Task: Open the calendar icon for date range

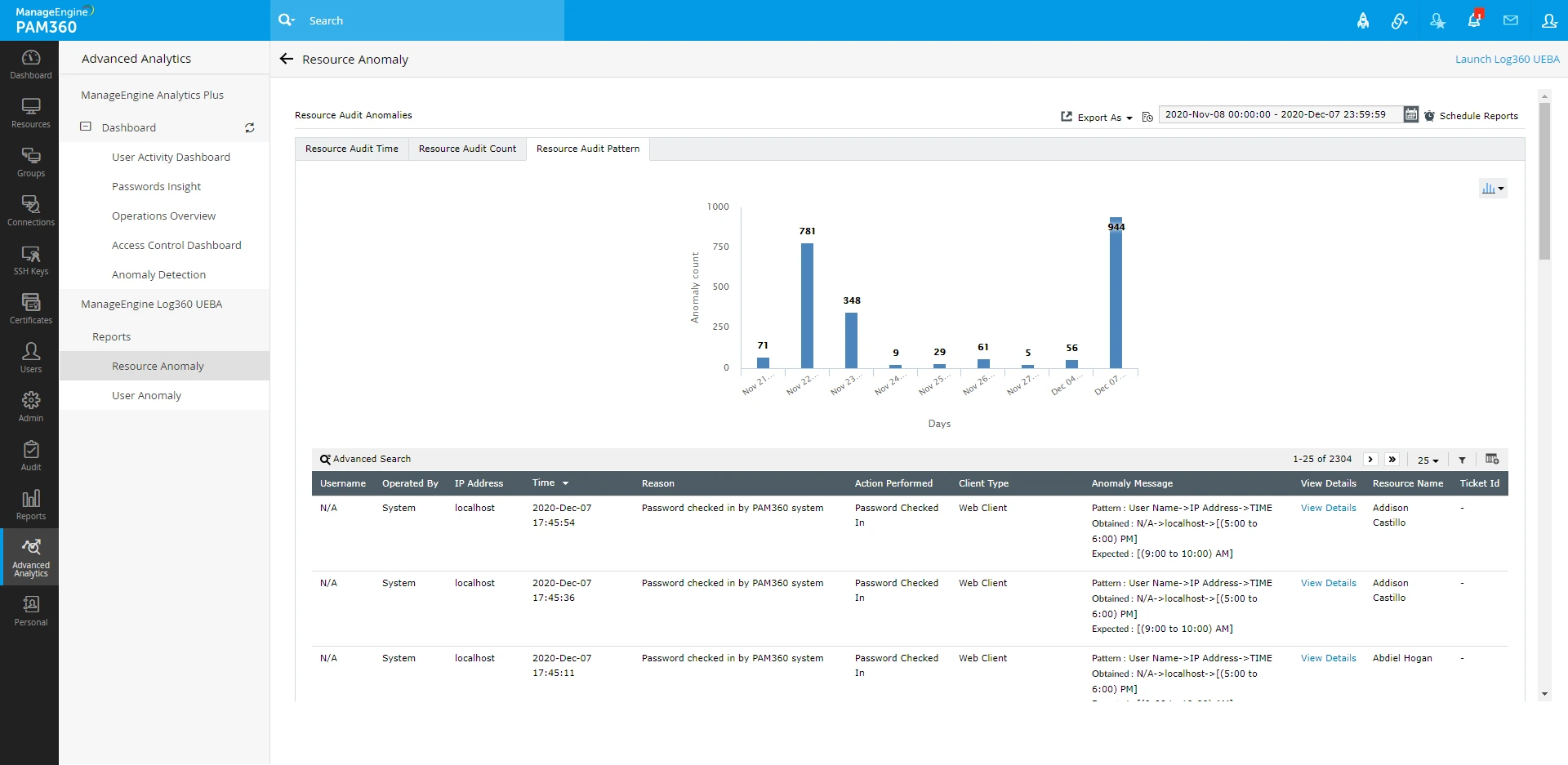Action: [x=1411, y=114]
